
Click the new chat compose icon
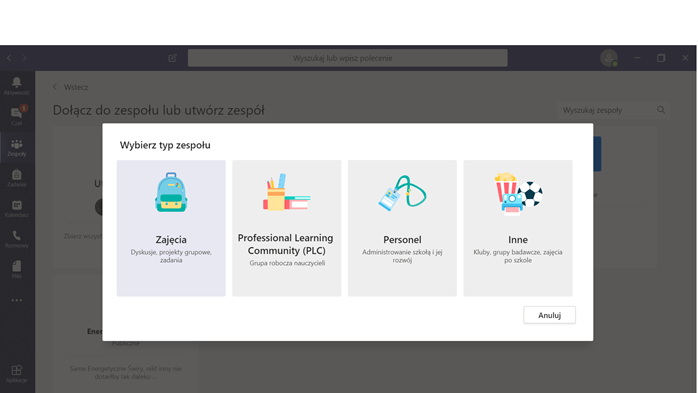coord(172,58)
